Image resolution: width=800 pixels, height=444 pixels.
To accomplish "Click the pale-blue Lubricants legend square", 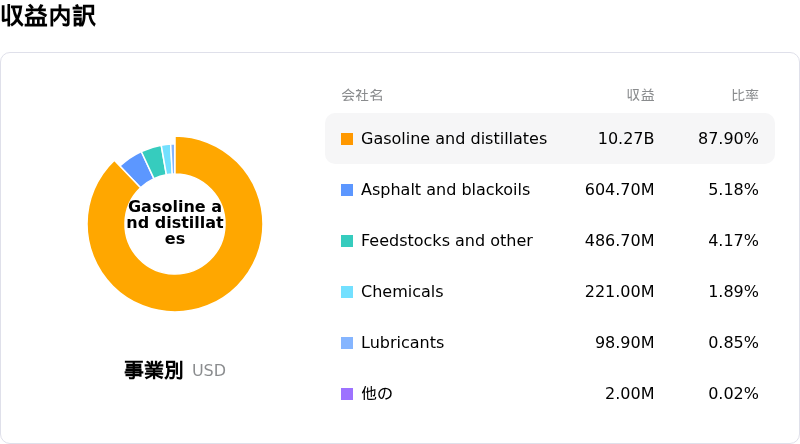I will point(347,343).
